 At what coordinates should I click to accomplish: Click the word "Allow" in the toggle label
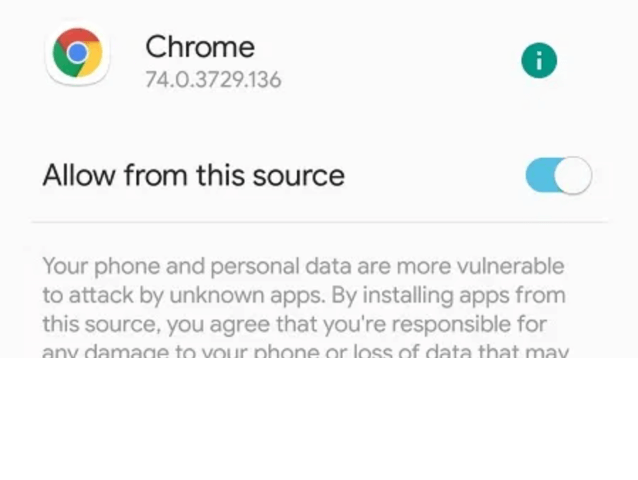pos(78,176)
